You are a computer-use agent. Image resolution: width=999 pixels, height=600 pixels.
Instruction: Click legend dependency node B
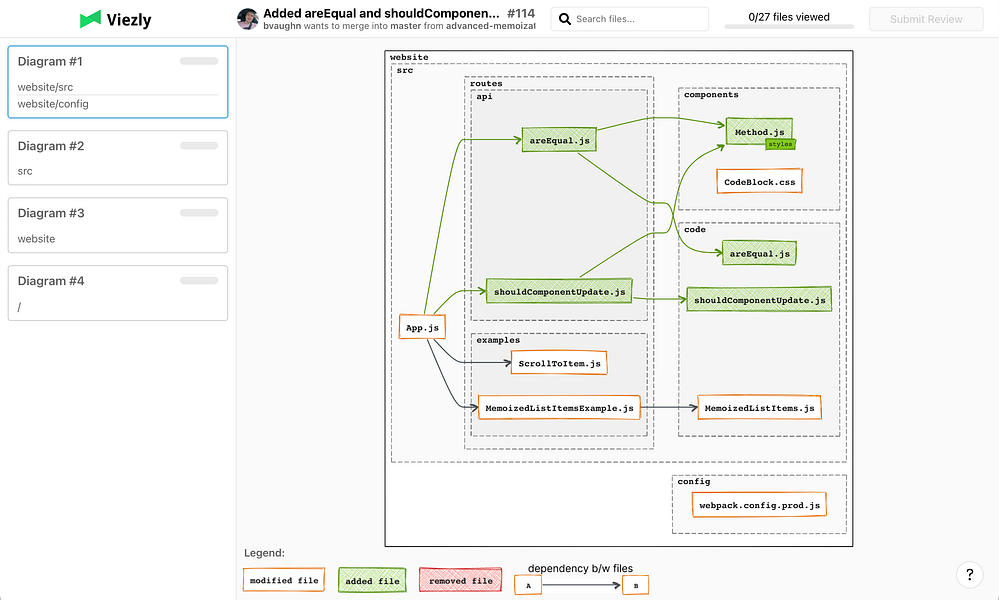[635, 585]
